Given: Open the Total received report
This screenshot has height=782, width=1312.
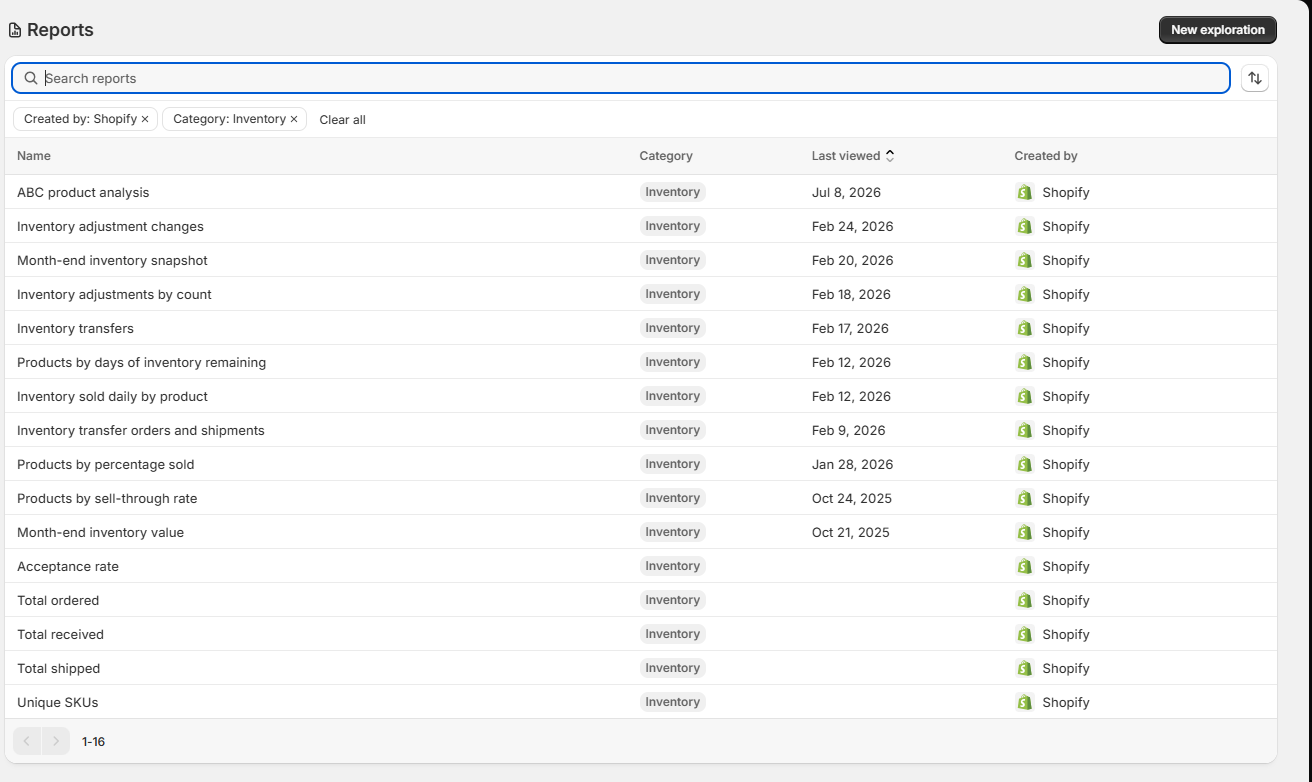Looking at the screenshot, I should [x=60, y=634].
